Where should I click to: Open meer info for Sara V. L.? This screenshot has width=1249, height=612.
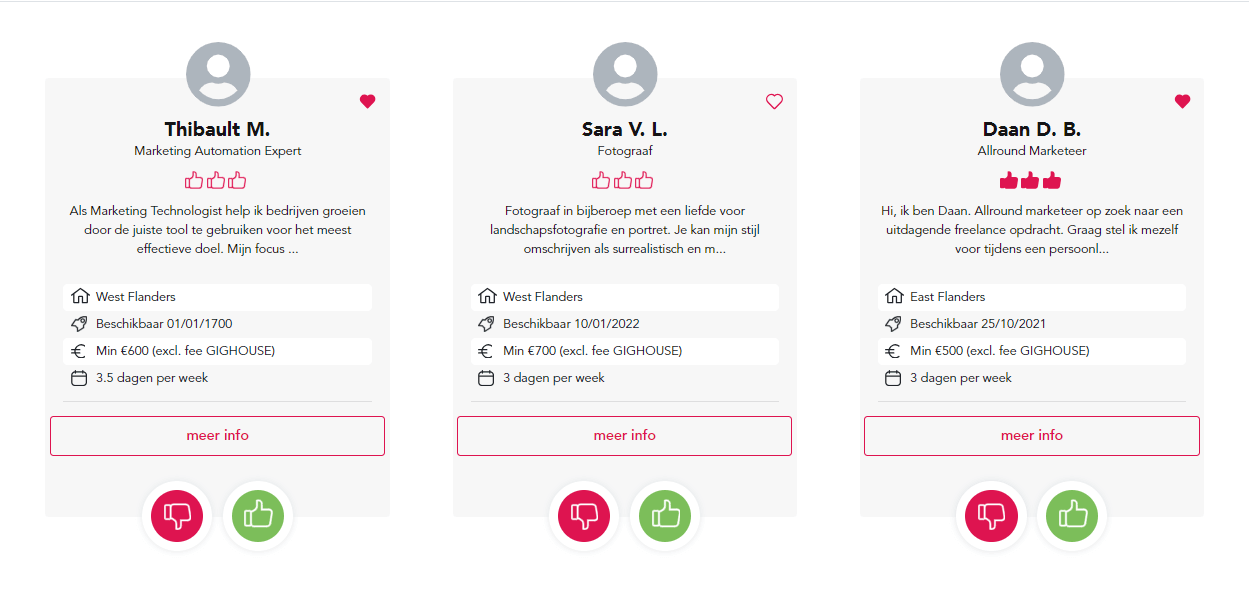click(624, 436)
